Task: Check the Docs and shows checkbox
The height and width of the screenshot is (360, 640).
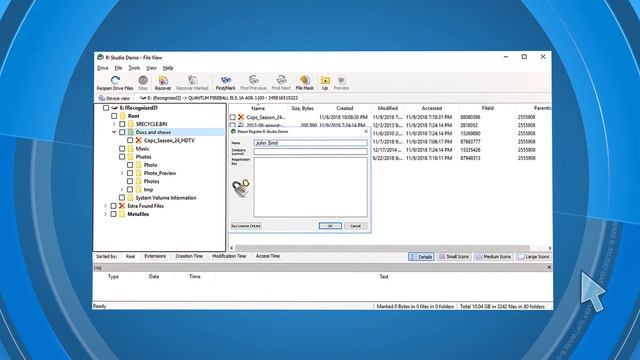Action: tap(122, 132)
